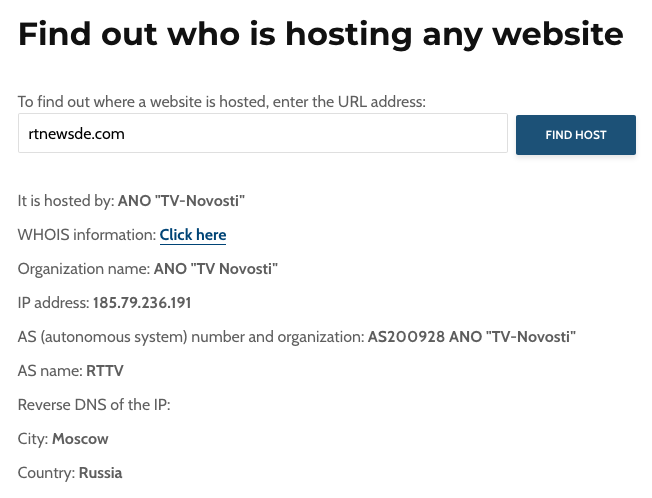Click the RTTV AS name value
652x498 pixels.
tap(105, 371)
